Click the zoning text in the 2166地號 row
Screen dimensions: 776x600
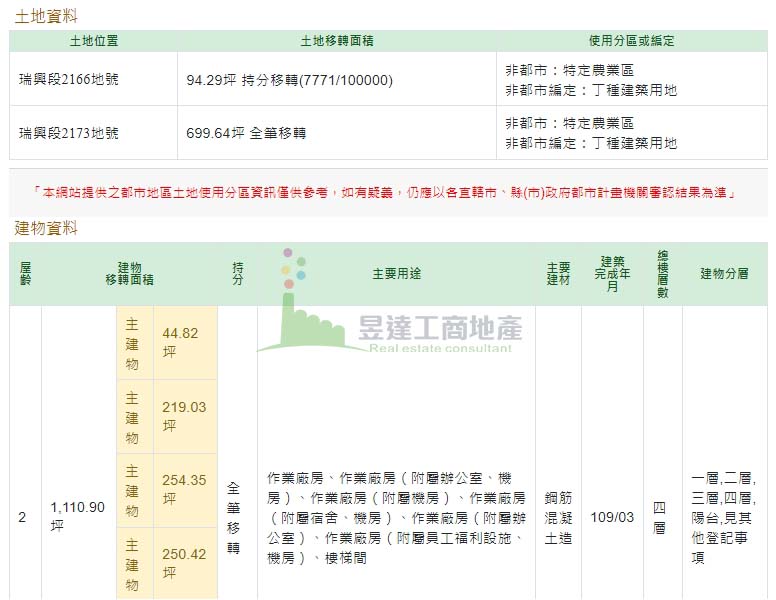pos(591,80)
